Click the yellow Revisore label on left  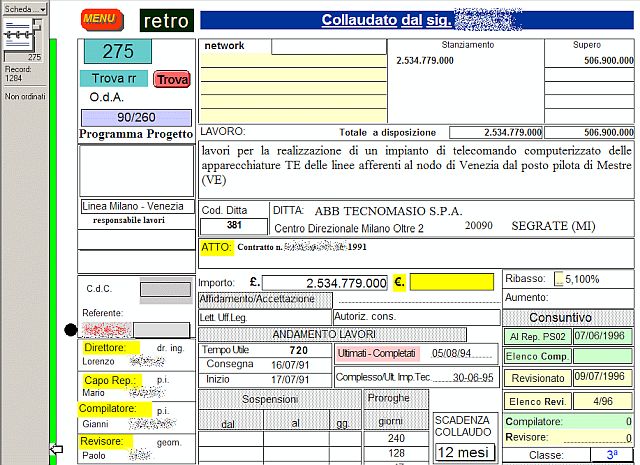tap(106, 441)
